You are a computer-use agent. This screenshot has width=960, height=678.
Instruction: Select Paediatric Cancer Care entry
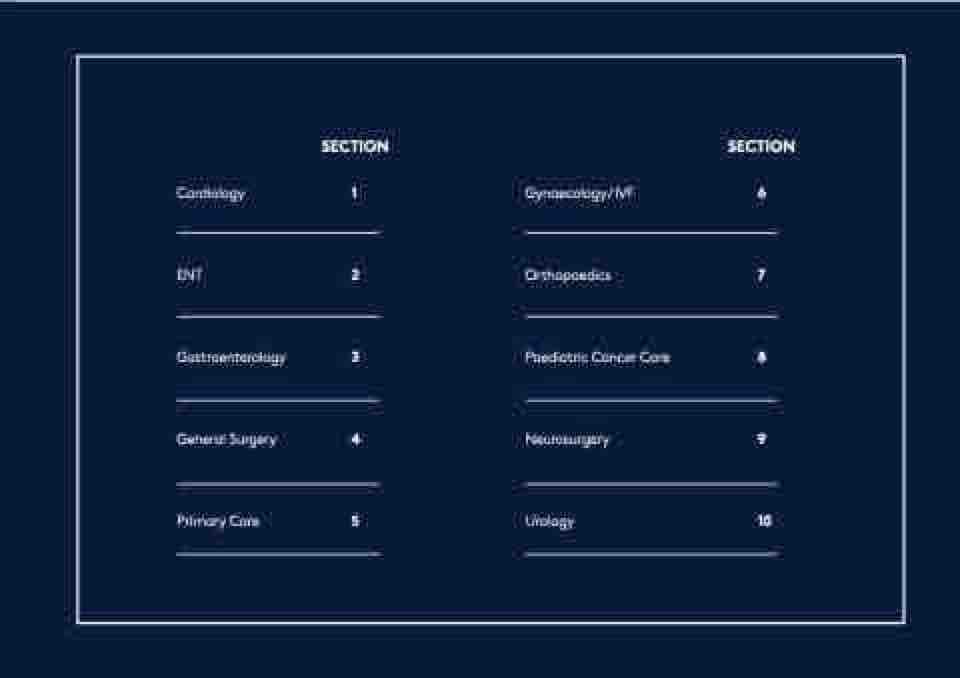coord(597,357)
